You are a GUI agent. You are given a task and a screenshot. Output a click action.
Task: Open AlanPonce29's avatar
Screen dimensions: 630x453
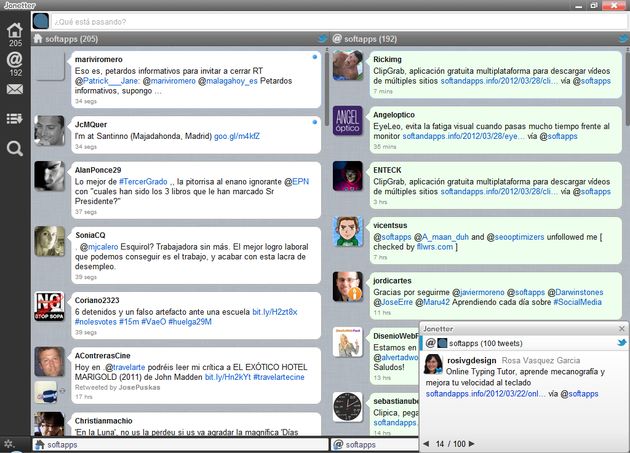(x=49, y=176)
